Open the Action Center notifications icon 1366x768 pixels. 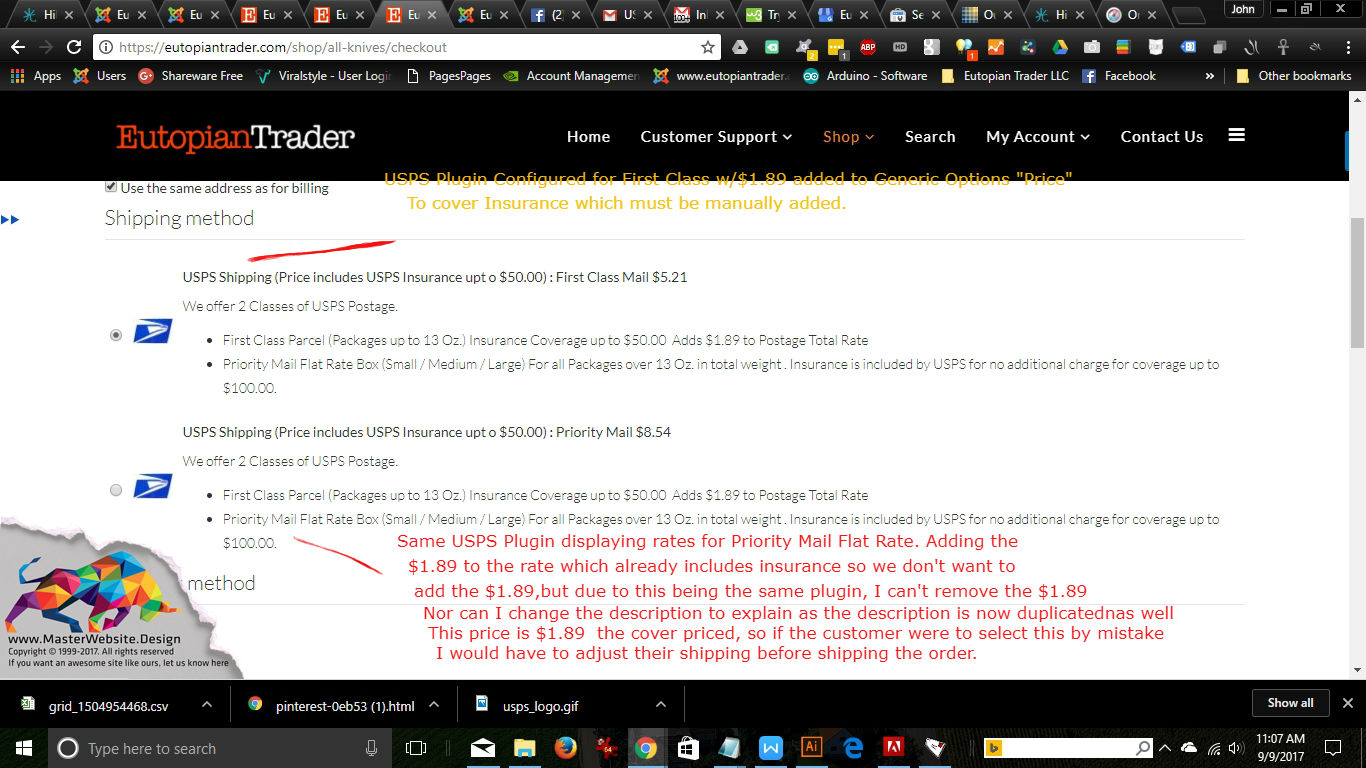pos(1333,748)
